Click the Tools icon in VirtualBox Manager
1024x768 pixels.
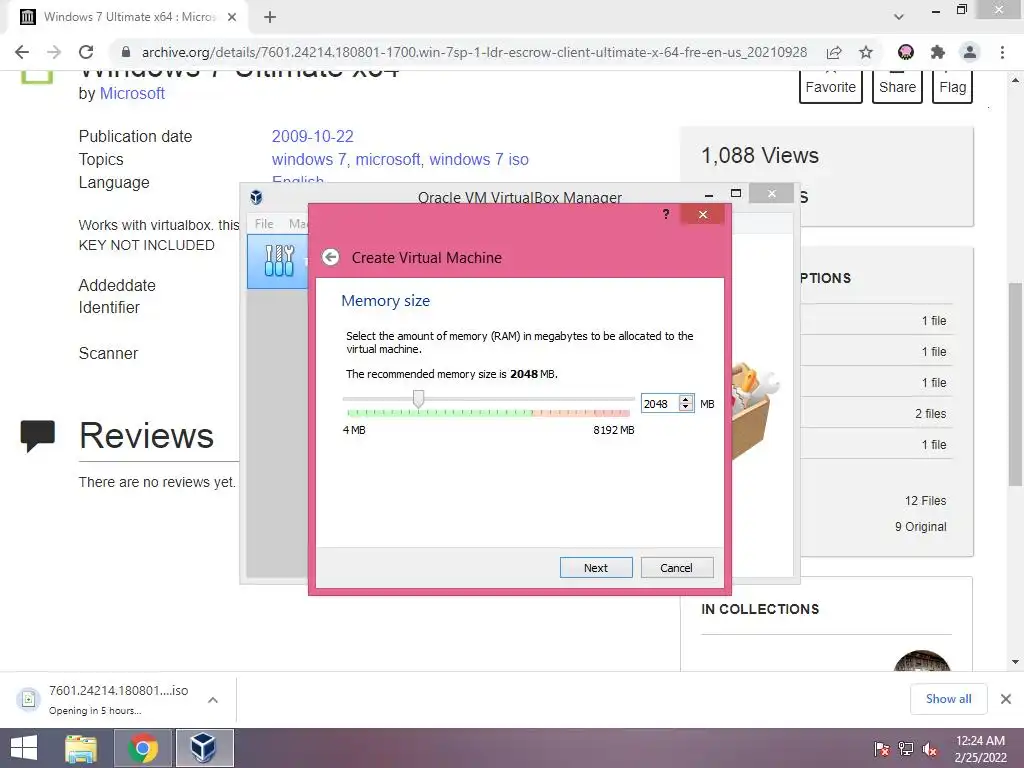coord(279,261)
